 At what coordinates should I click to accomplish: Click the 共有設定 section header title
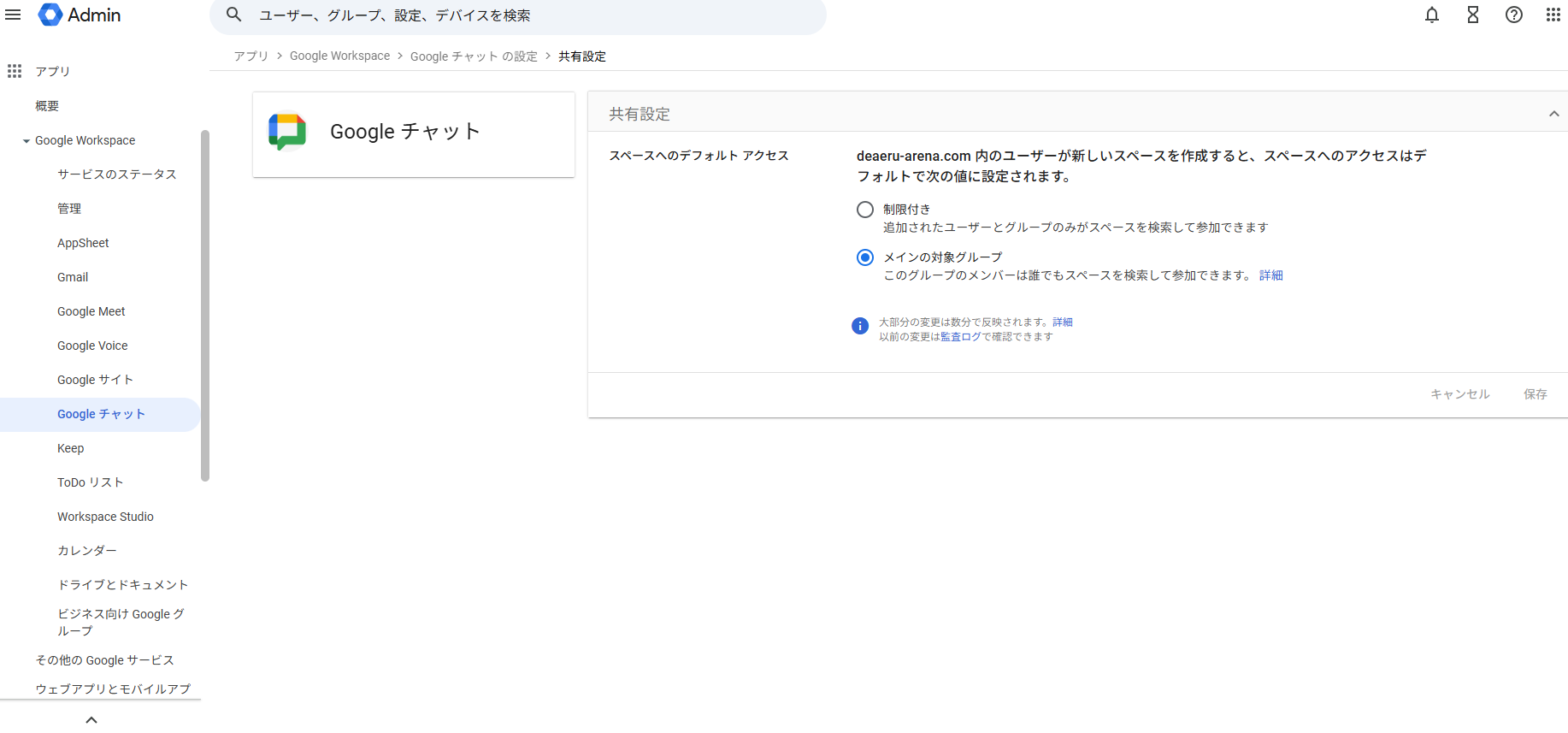click(639, 114)
